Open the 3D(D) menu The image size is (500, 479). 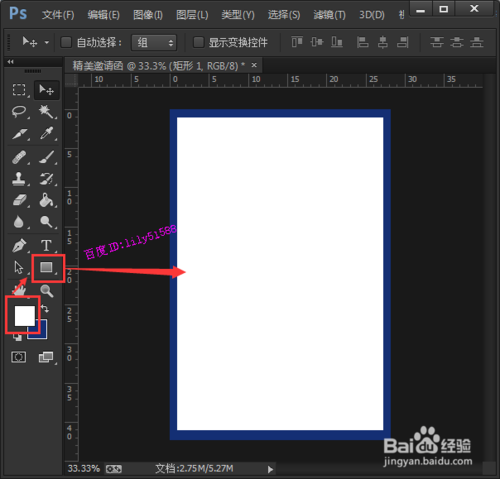point(372,15)
